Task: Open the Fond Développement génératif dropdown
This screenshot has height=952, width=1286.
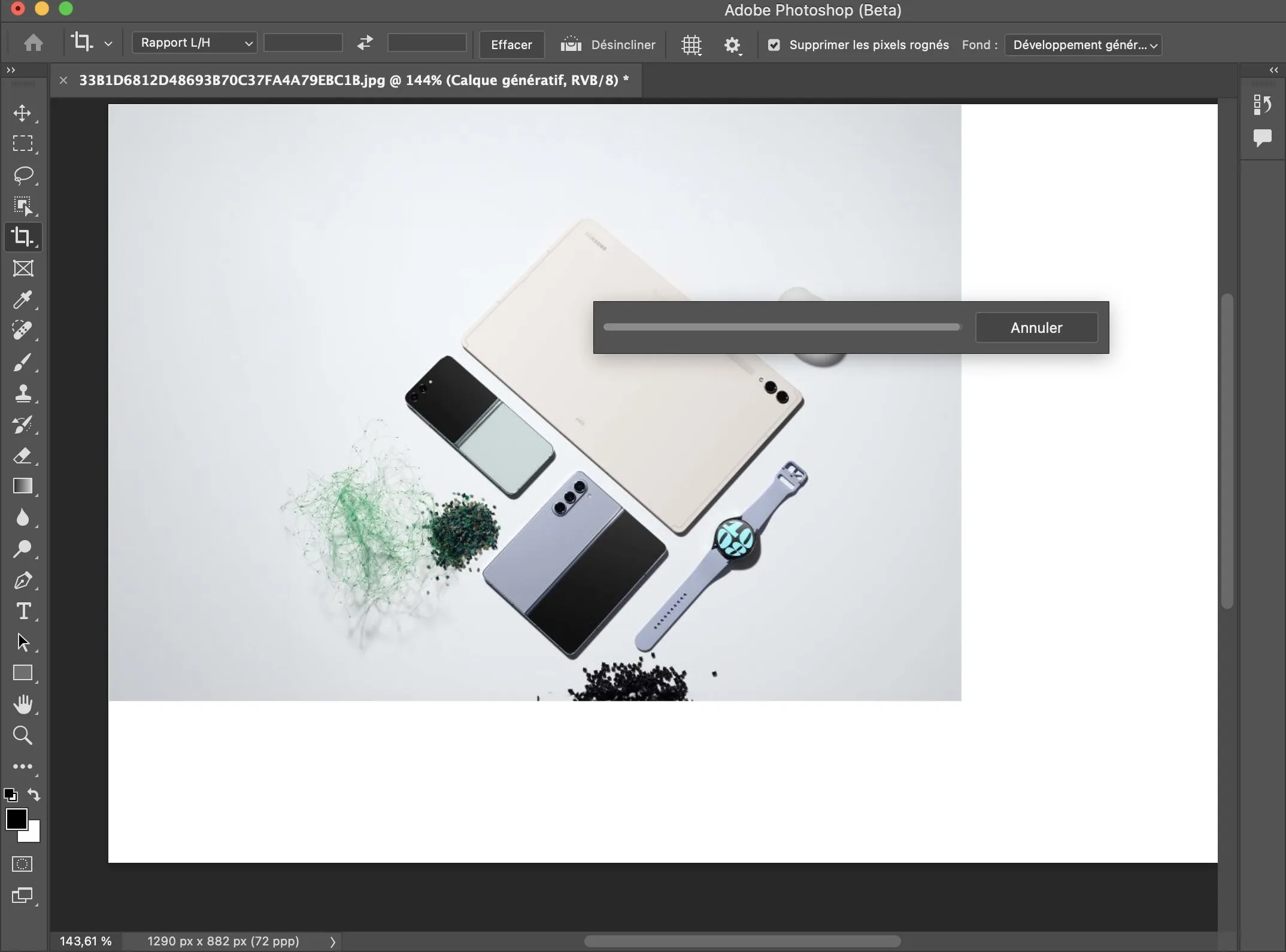Action: point(1083,45)
